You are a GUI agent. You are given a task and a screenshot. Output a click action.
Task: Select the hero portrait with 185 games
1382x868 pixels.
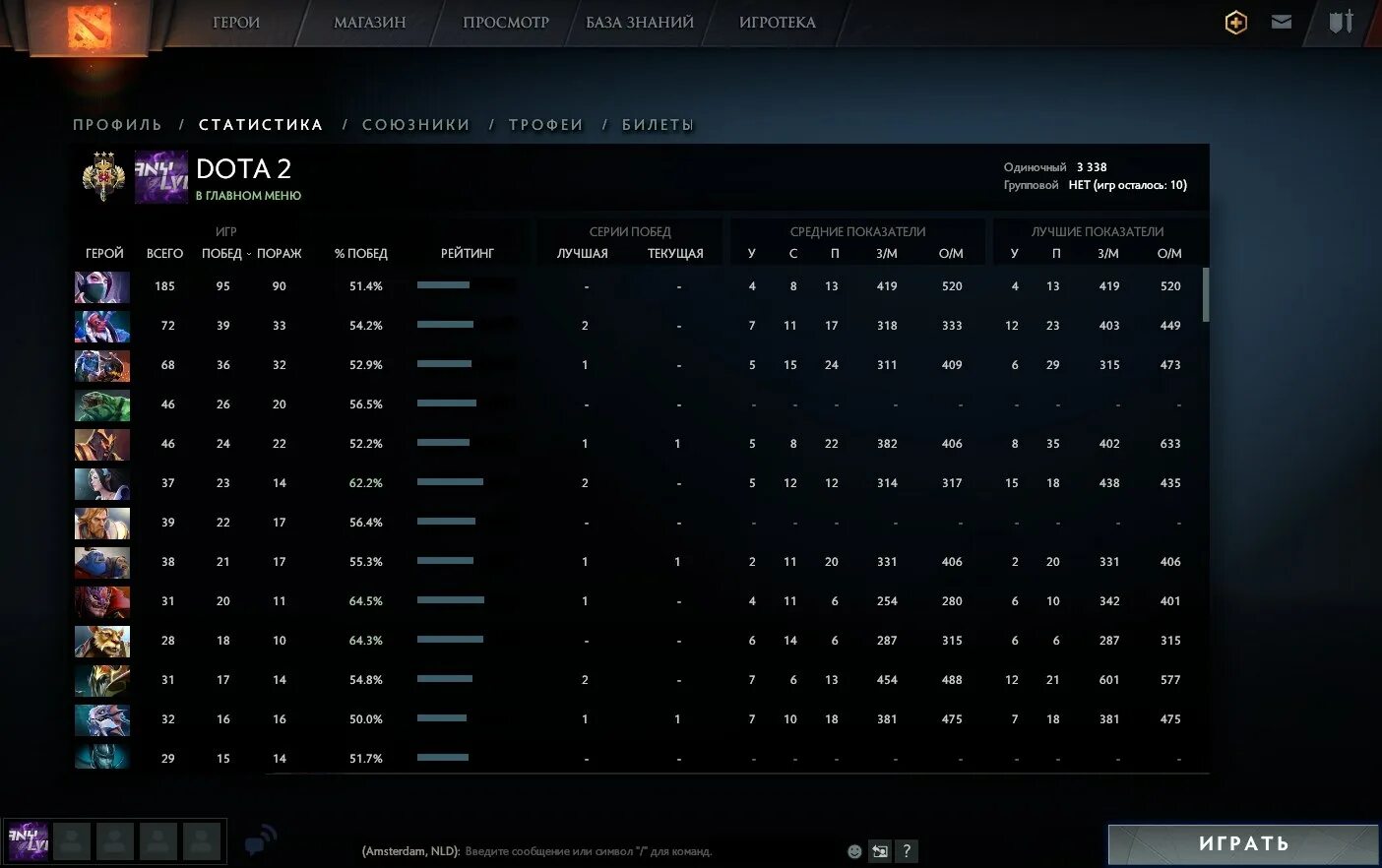[102, 287]
